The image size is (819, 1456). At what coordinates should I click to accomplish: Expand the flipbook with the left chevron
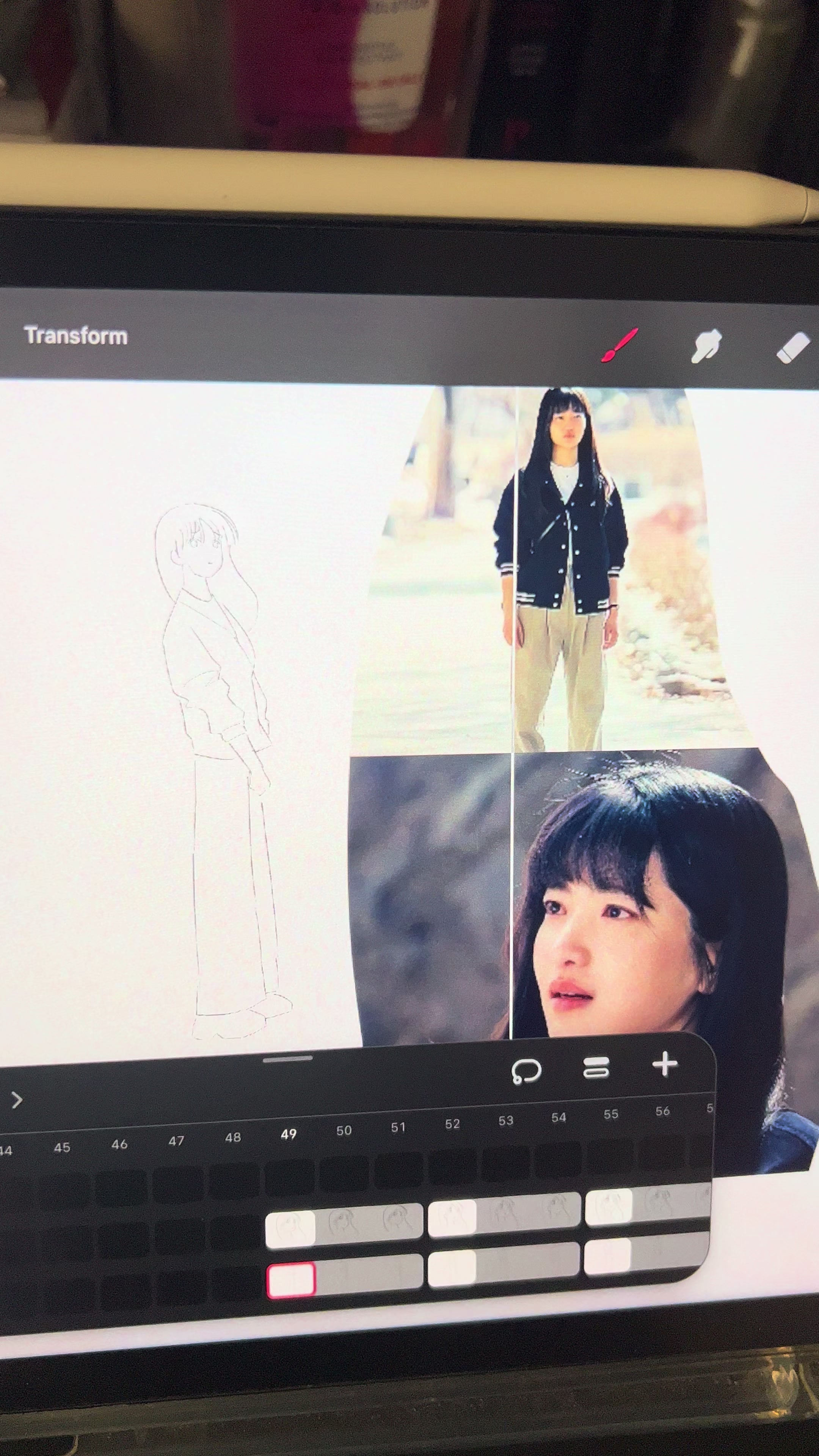(x=17, y=1100)
